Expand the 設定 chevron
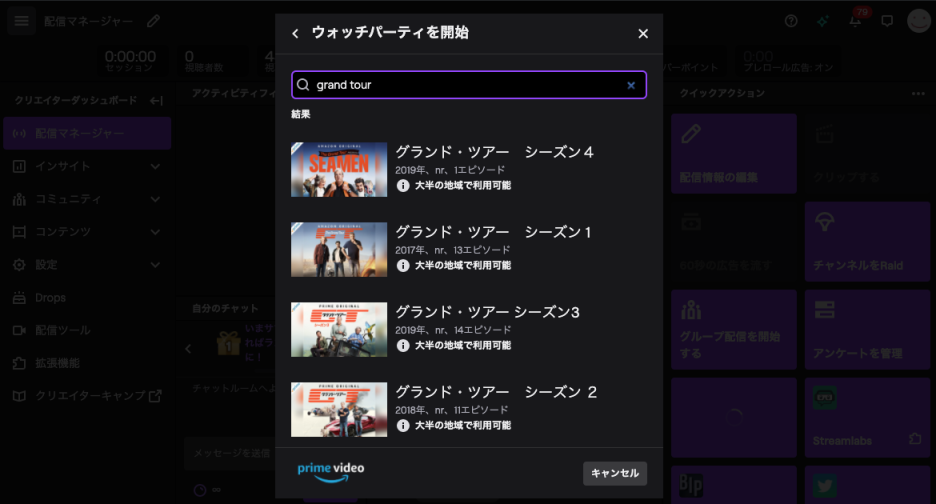The image size is (936, 504). [x=155, y=265]
